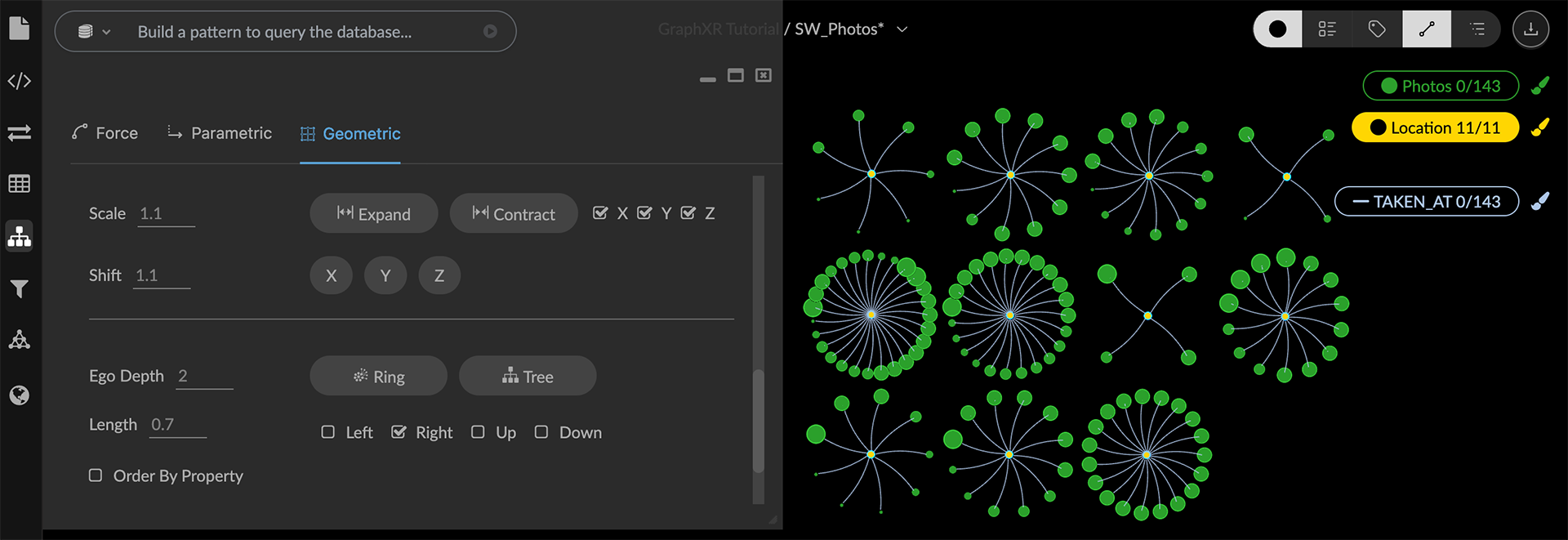Viewport: 1568px width, 540px height.
Task: Click the Expand button
Action: (x=373, y=214)
